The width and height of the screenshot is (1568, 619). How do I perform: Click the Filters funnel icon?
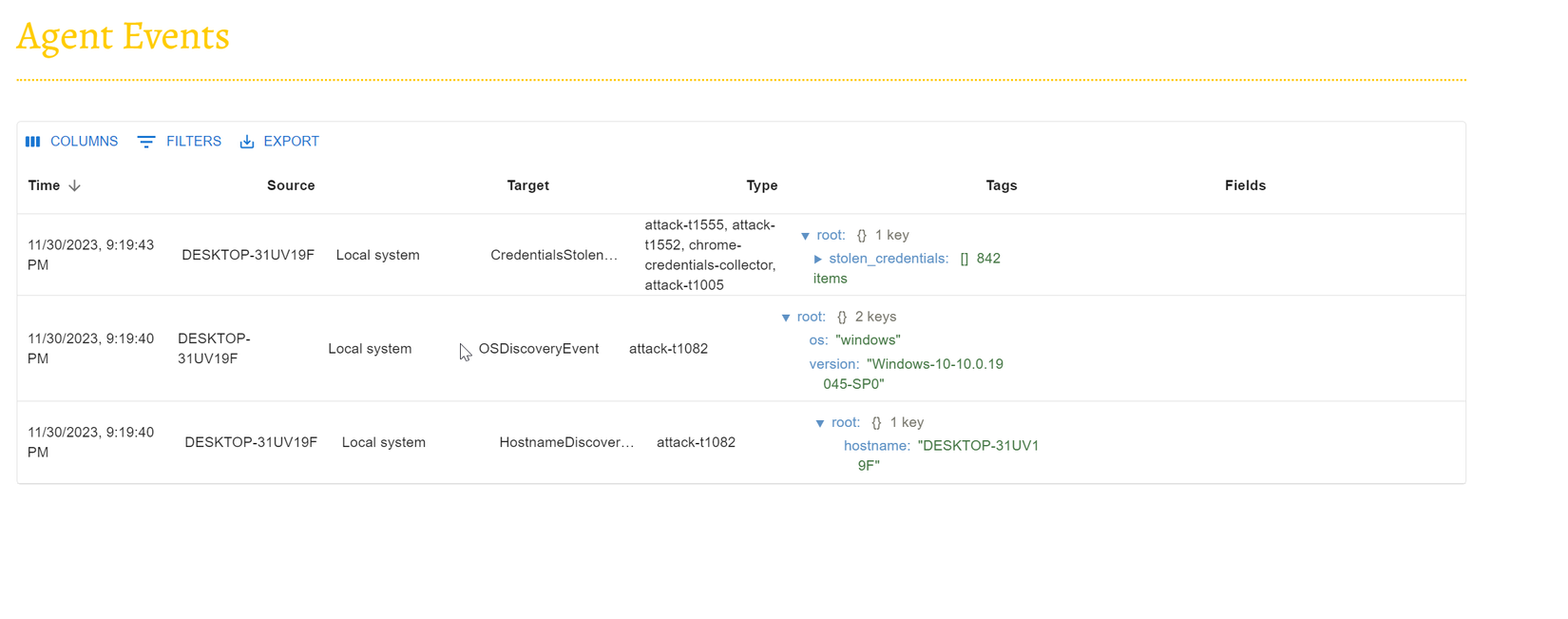146,142
